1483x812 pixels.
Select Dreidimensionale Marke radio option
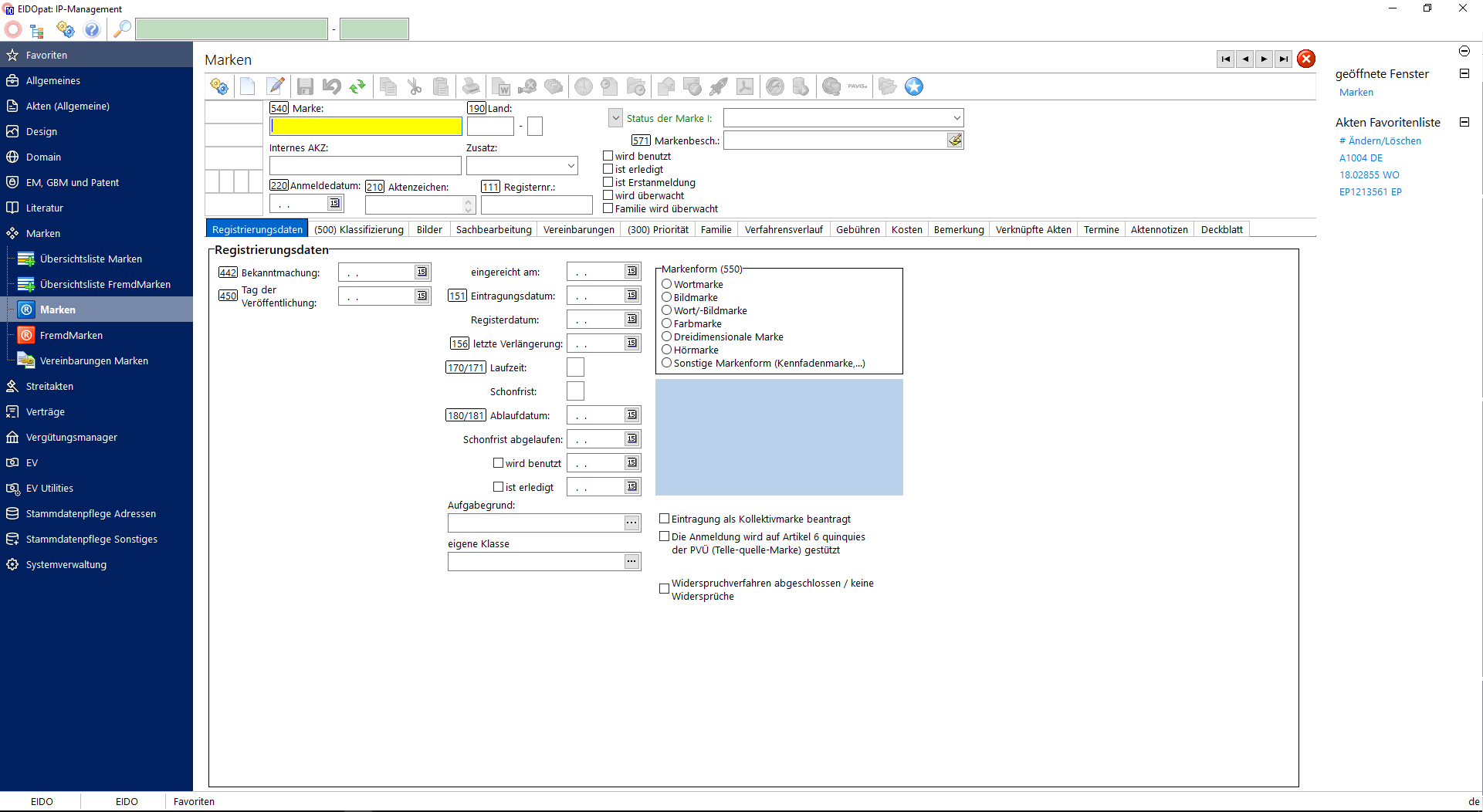pos(667,337)
